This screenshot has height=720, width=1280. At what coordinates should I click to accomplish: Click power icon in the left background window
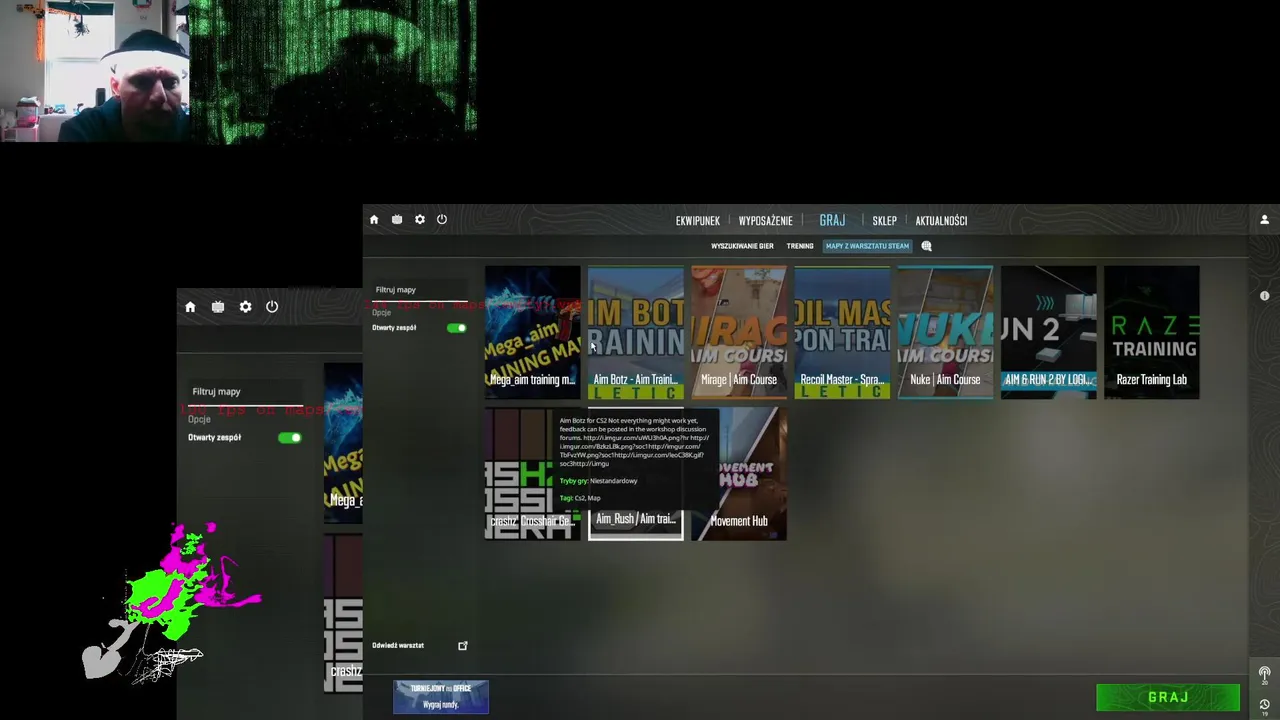(272, 307)
